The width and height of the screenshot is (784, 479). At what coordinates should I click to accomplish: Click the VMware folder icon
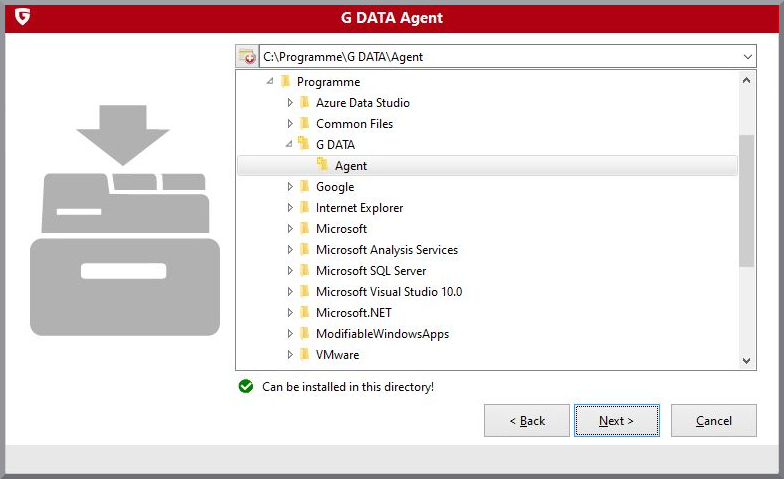304,354
